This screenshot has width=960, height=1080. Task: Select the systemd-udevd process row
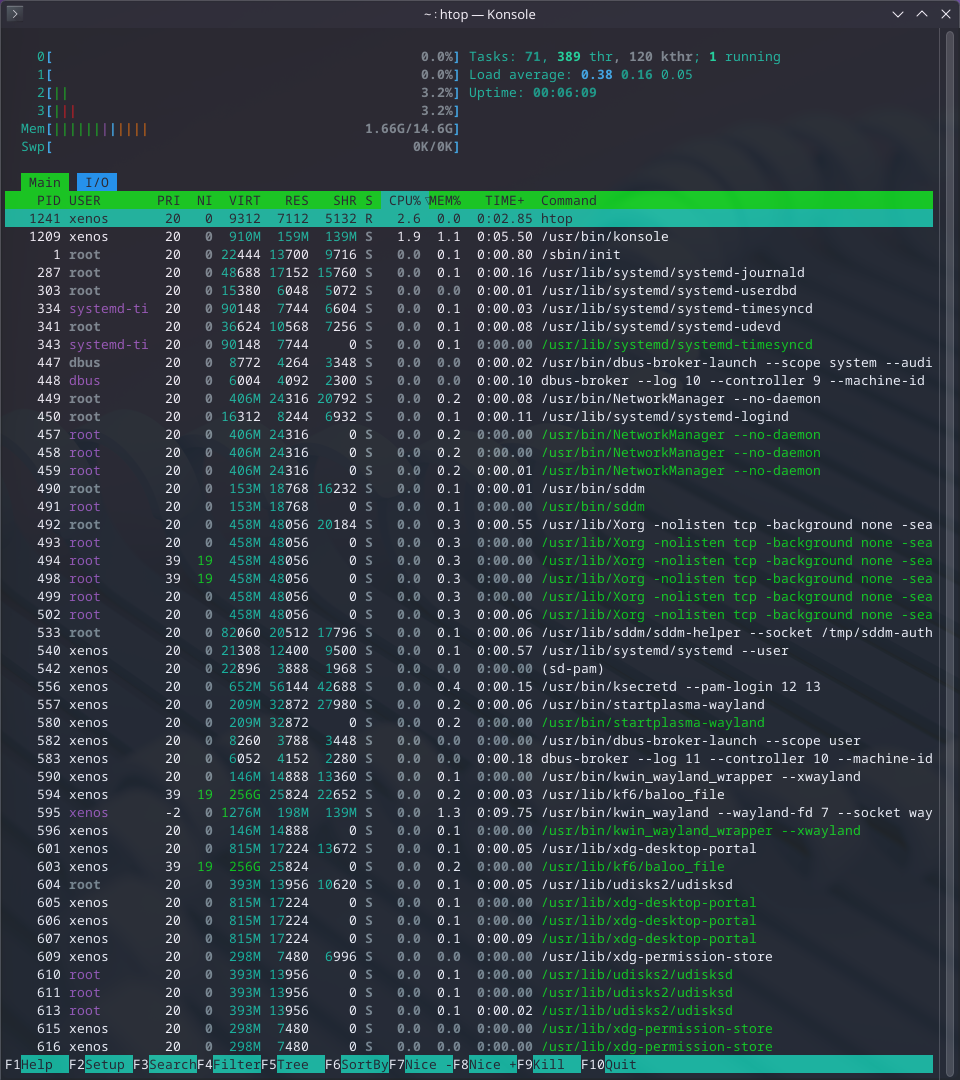click(x=469, y=326)
